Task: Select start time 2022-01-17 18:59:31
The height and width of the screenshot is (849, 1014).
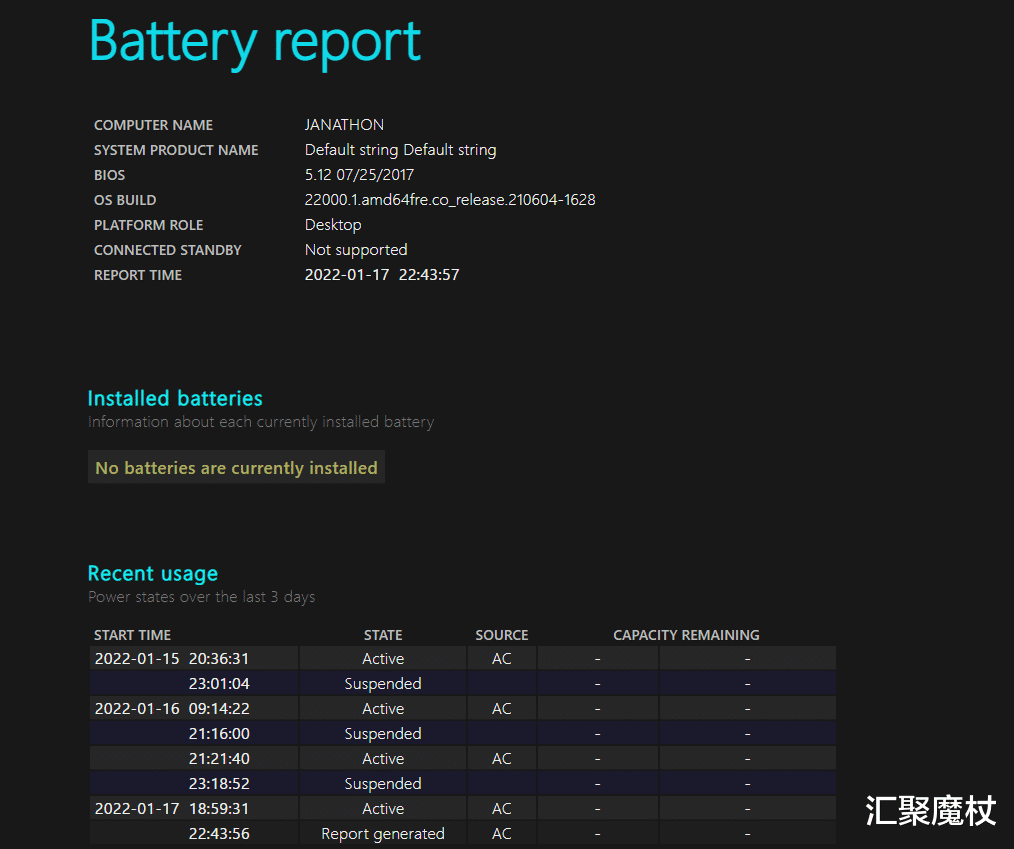Action: [x=171, y=809]
